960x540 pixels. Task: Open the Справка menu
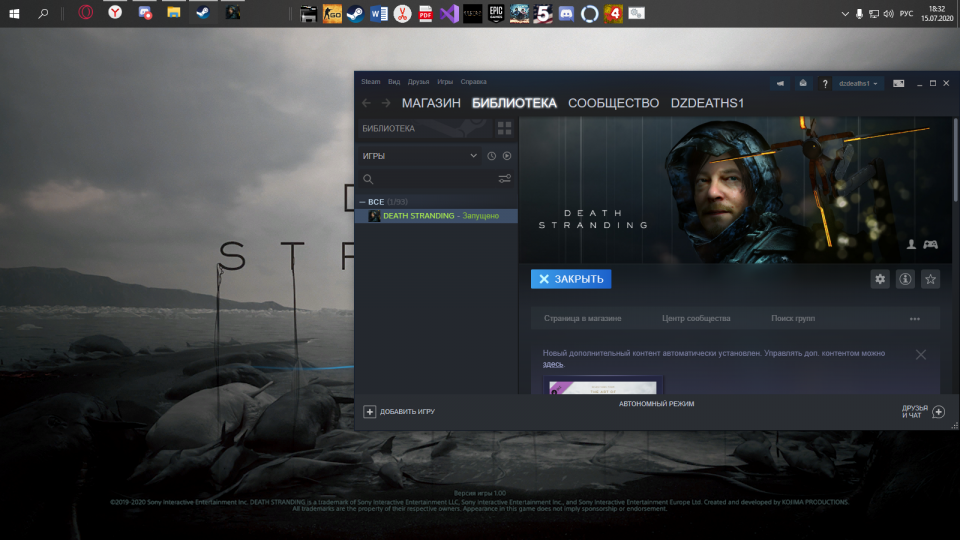[473, 81]
